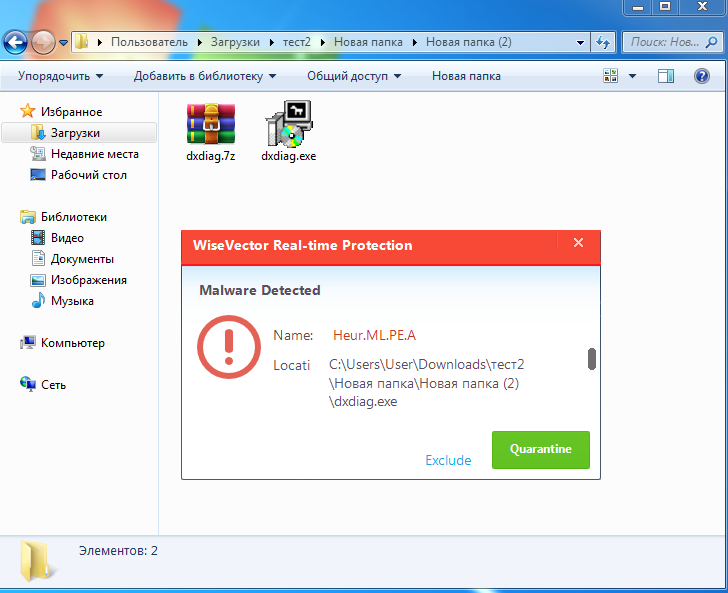Expand chevron after "Загрузки" breadcrumb
Screen dimensions: 728x593
(x=272, y=43)
